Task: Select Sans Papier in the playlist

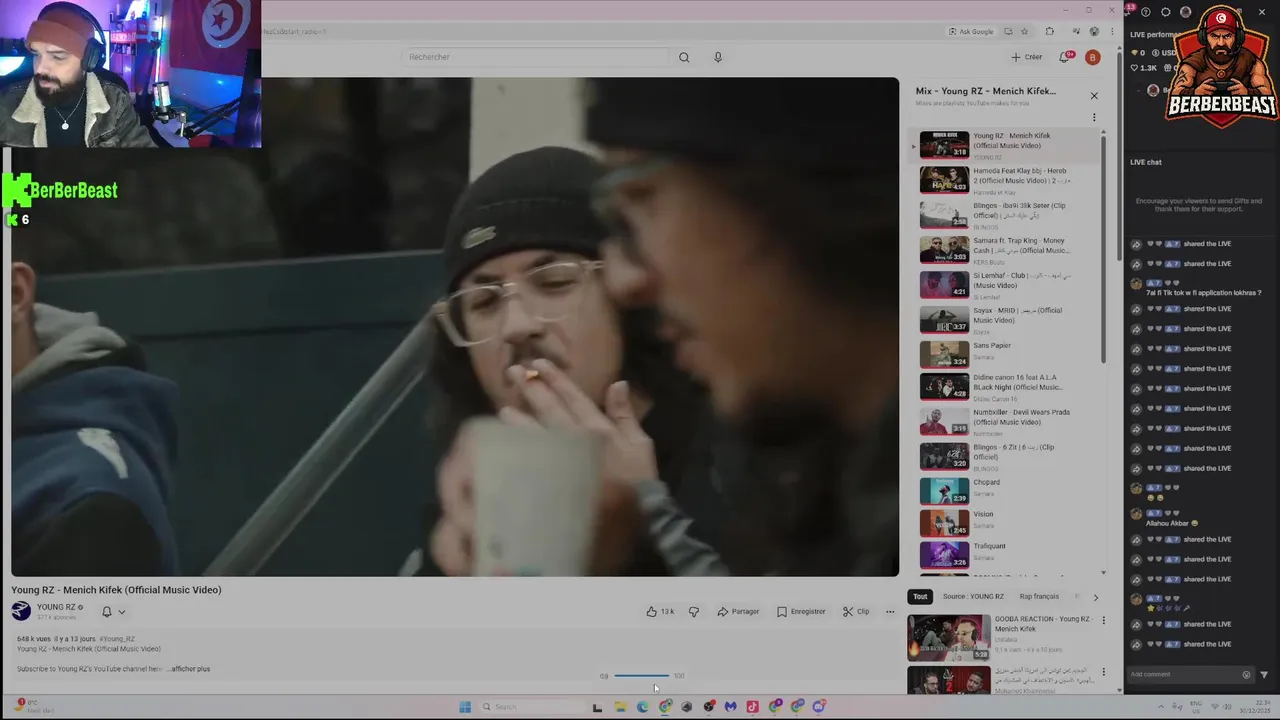Action: pyautogui.click(x=1003, y=355)
